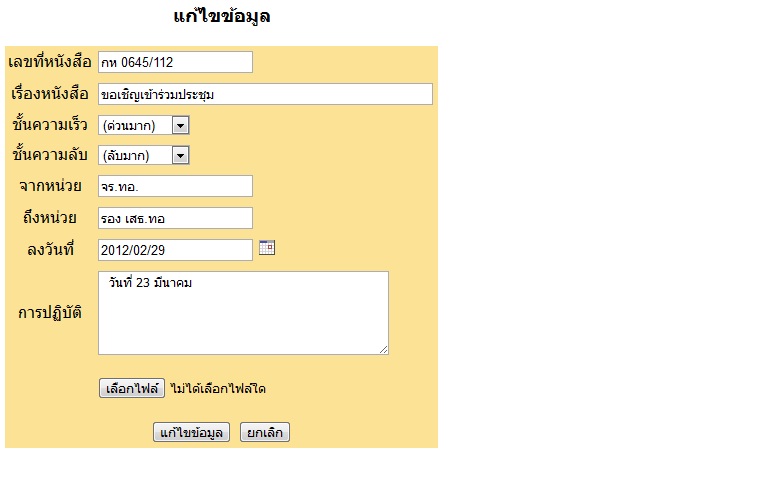768x480 pixels.
Task: Click the เลขที่หนังสือ input field
Action: [x=175, y=62]
